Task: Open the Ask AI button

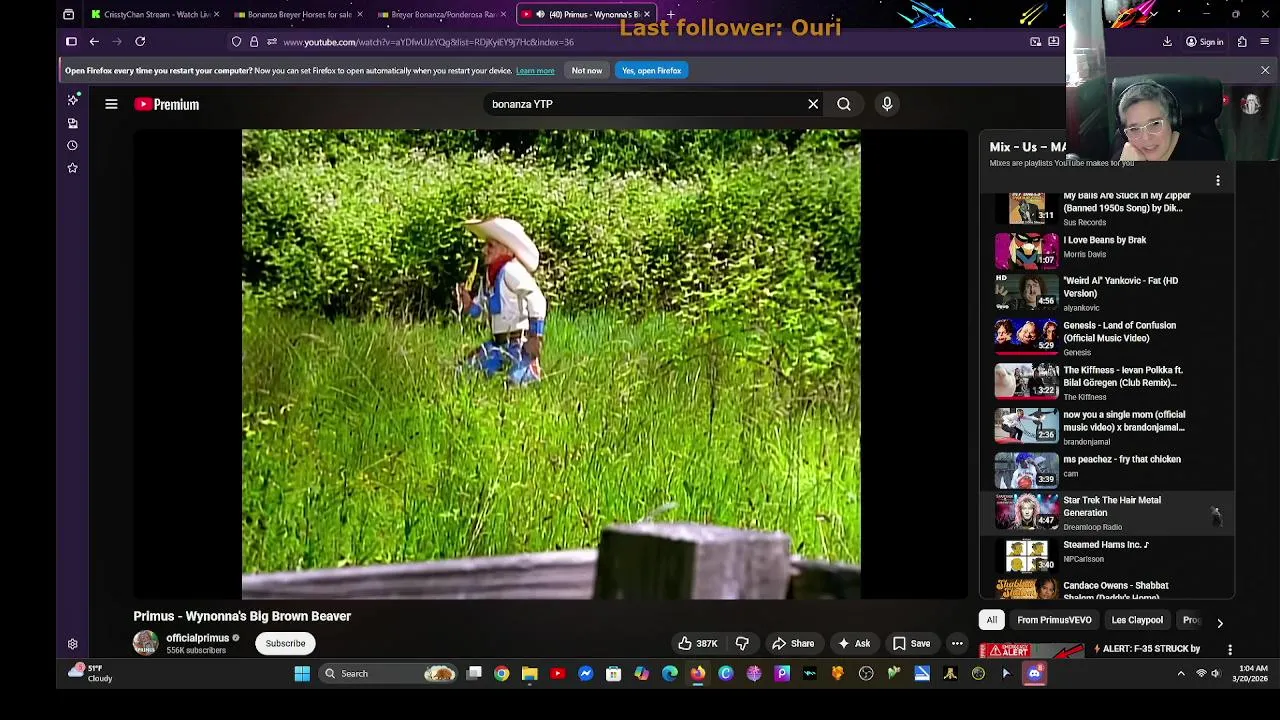Action: coord(854,644)
